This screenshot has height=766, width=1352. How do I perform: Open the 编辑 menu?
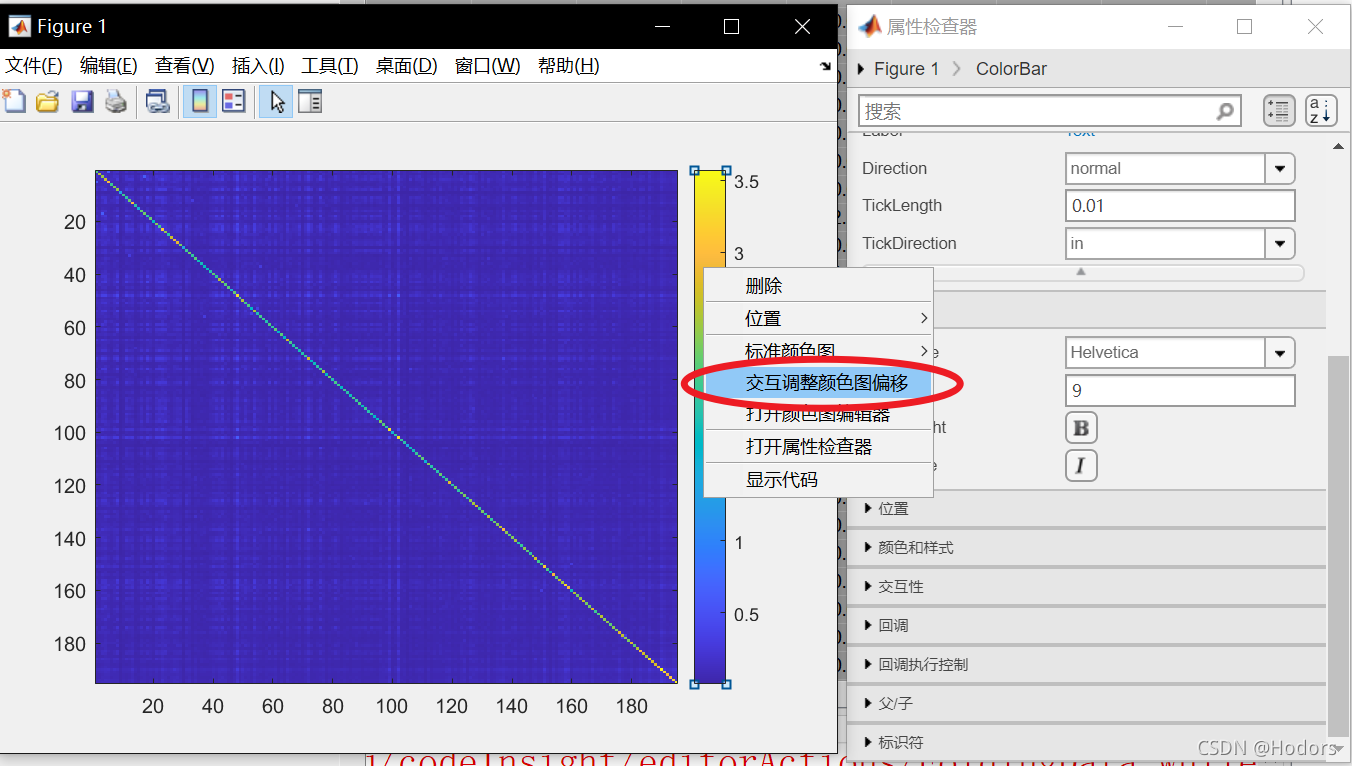pos(108,65)
